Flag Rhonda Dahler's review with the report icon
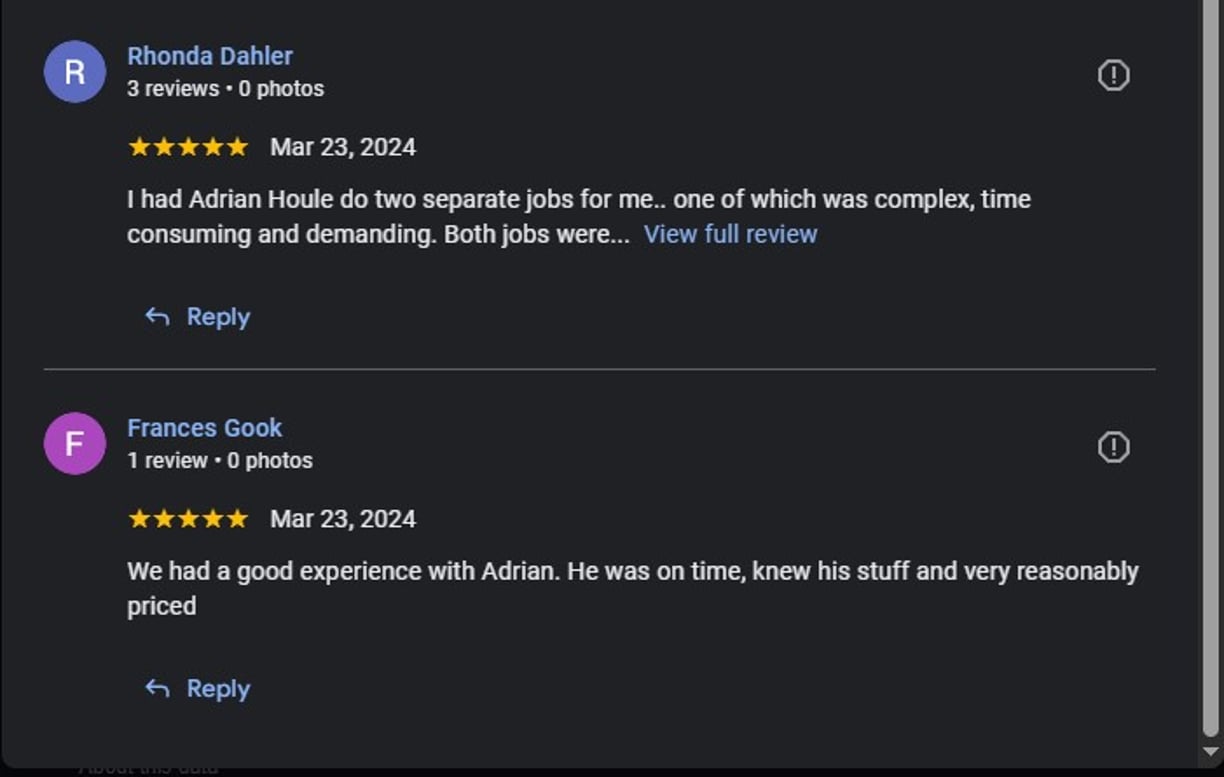The width and height of the screenshot is (1224, 777). [x=1113, y=75]
